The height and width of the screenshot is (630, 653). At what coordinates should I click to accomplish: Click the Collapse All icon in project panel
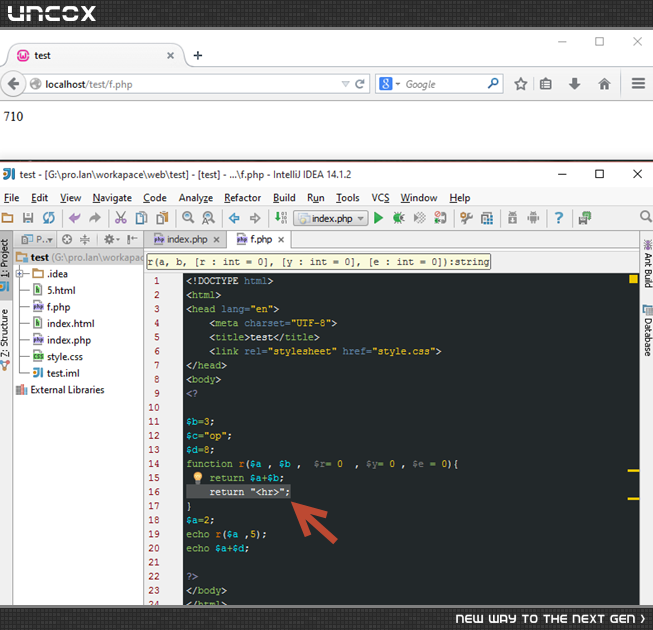85,239
